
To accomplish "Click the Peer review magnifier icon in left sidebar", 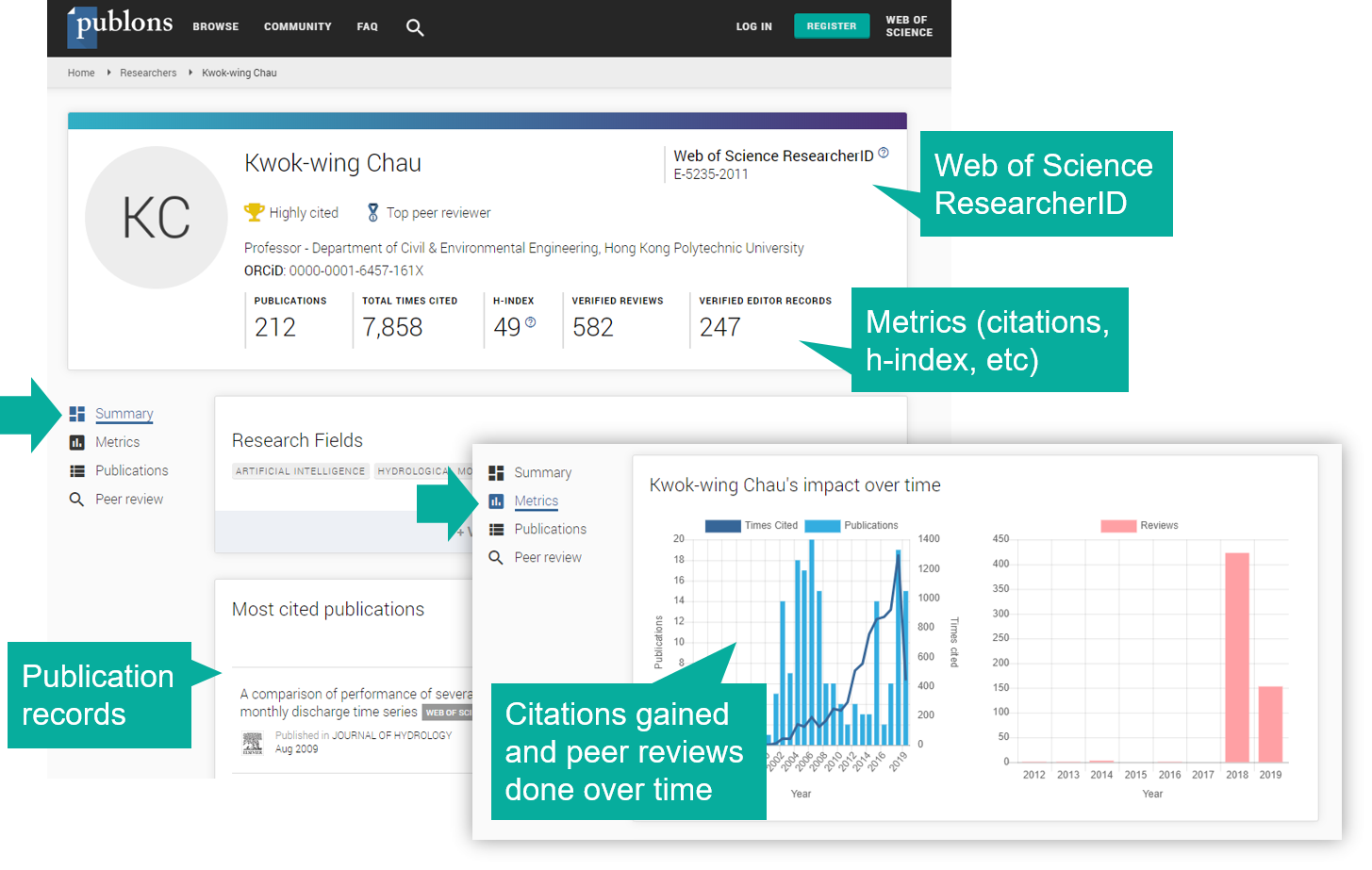I will [x=77, y=499].
